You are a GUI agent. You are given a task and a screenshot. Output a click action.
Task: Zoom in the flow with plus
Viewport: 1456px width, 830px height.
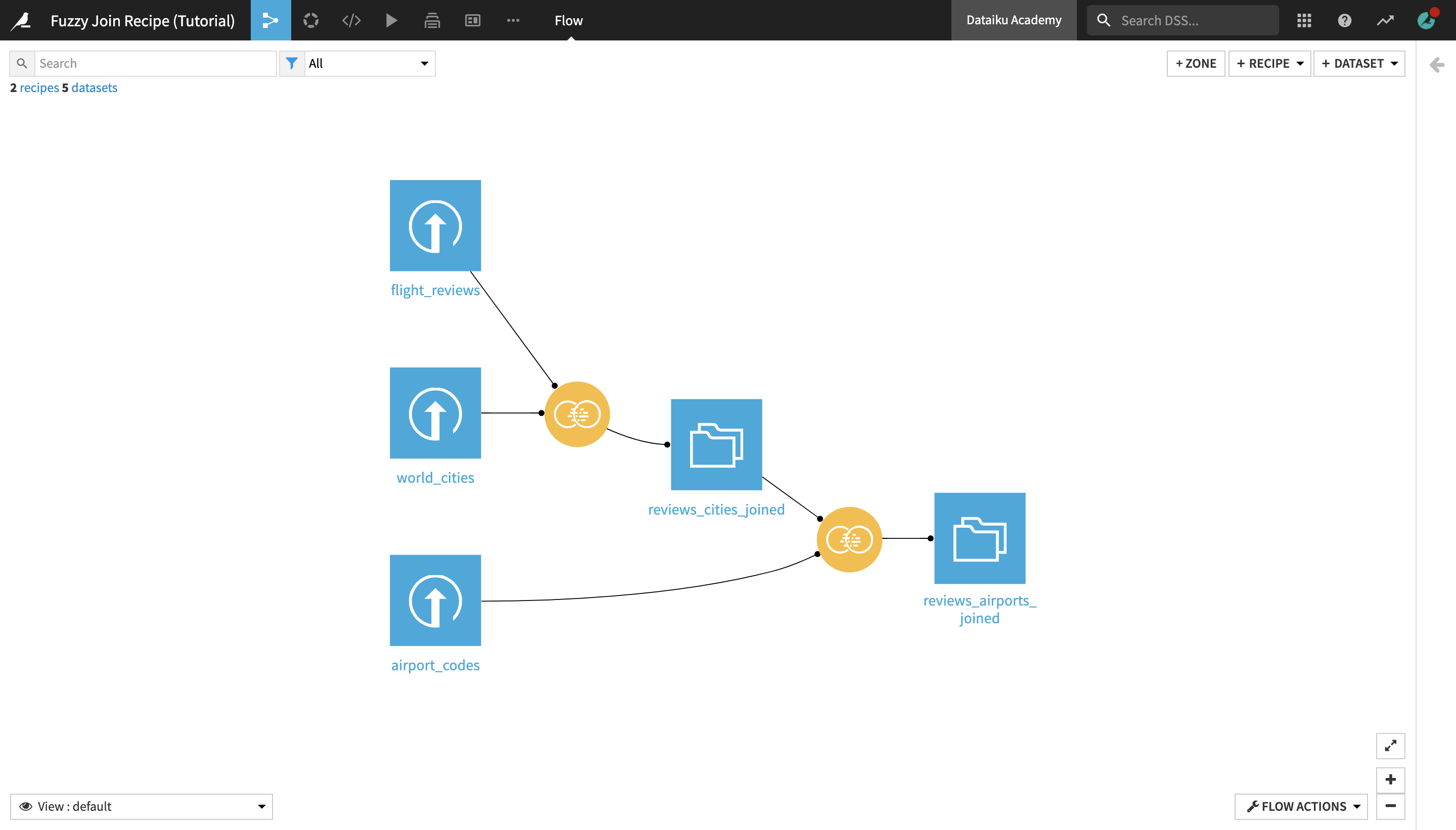click(1390, 780)
